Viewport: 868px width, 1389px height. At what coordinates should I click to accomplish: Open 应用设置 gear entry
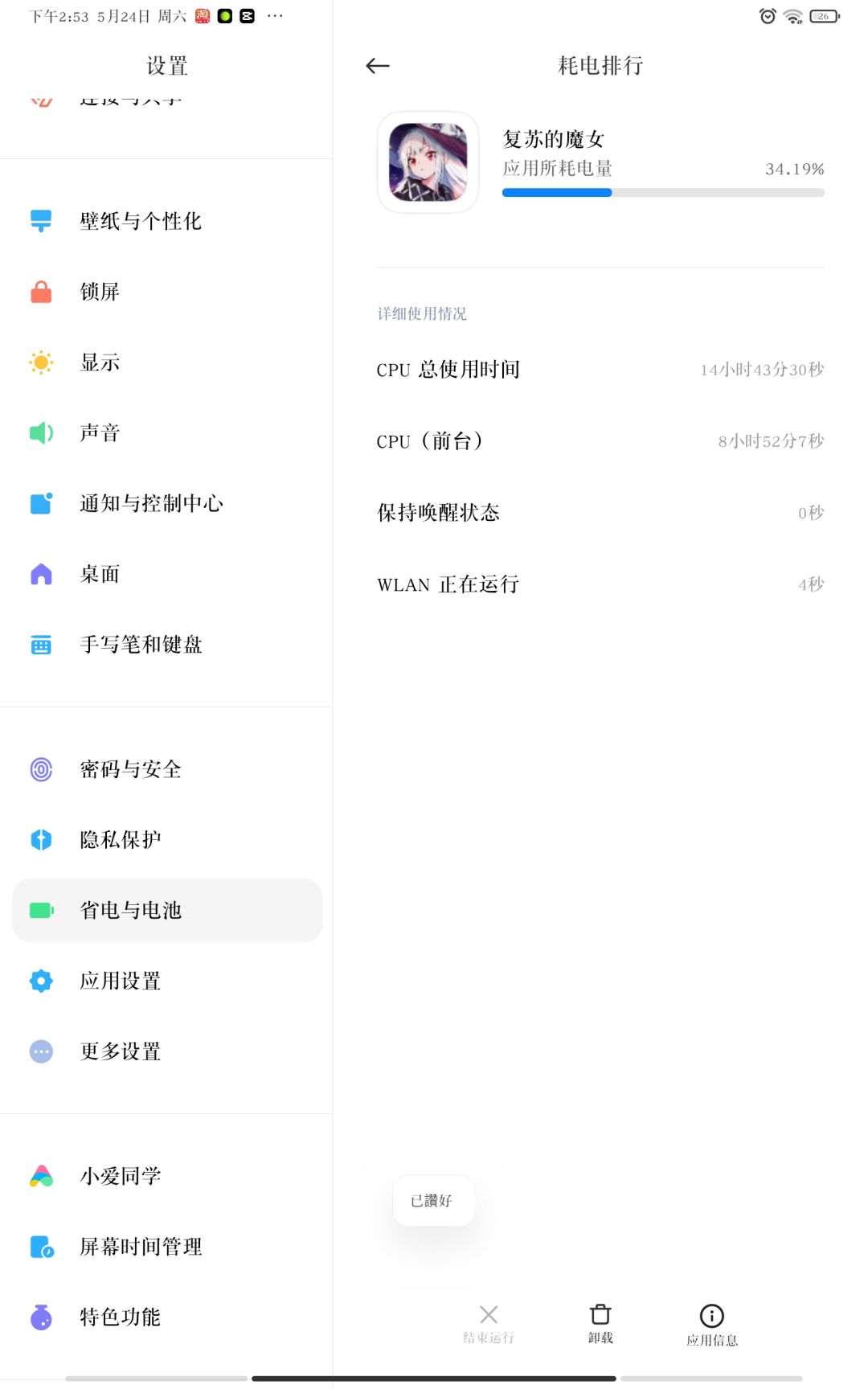[x=166, y=981]
